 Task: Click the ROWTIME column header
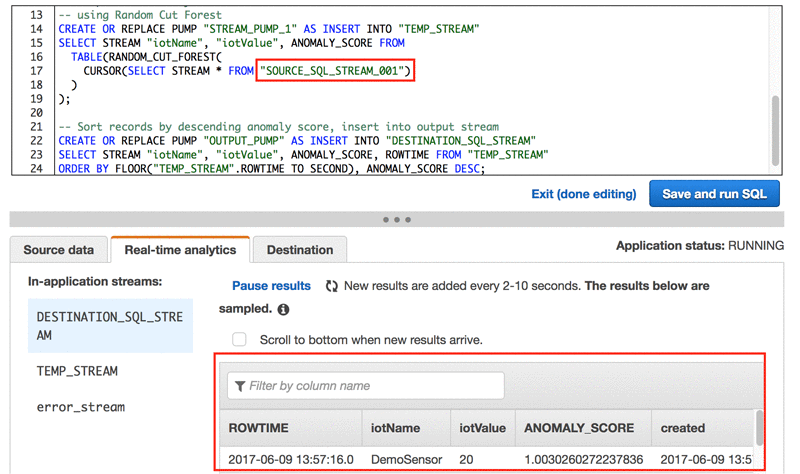291,428
